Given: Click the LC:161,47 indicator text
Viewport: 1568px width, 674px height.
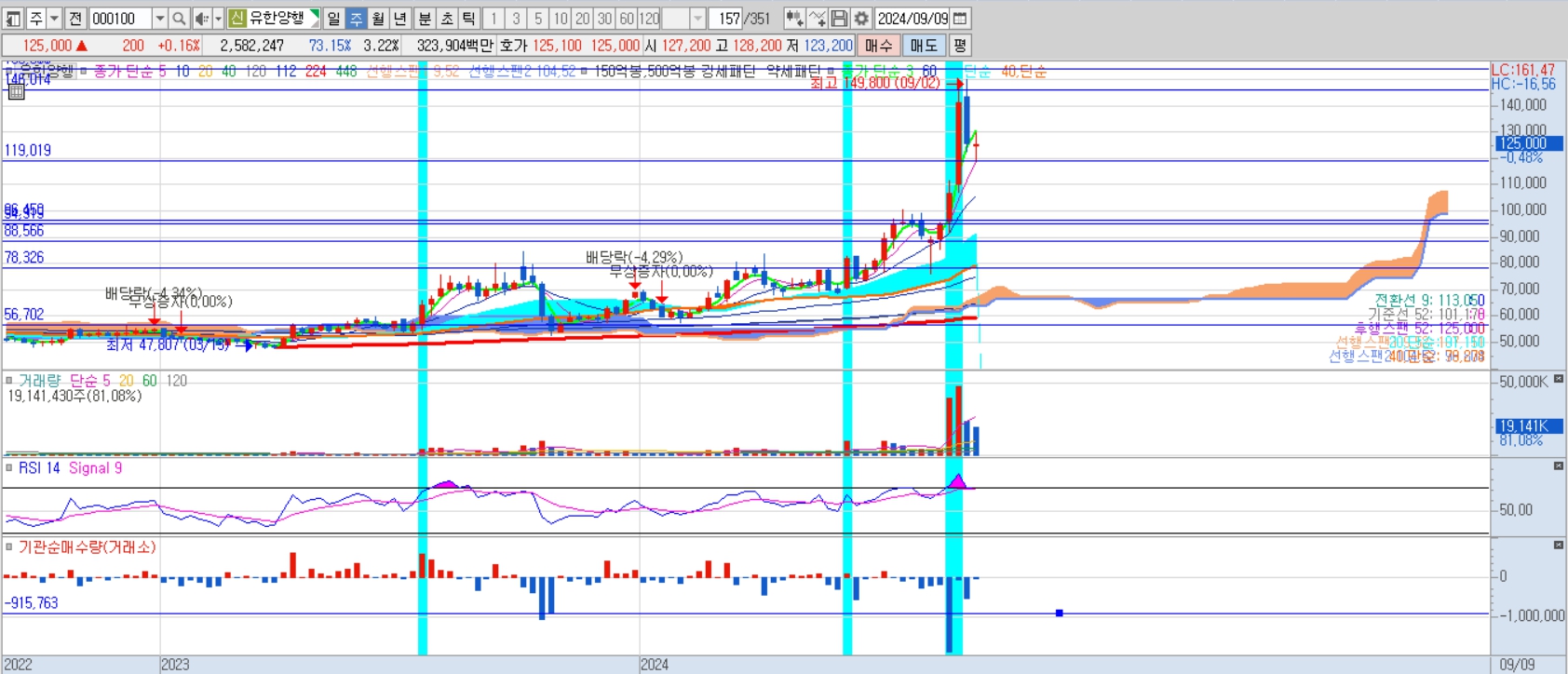Looking at the screenshot, I should click(x=1523, y=70).
